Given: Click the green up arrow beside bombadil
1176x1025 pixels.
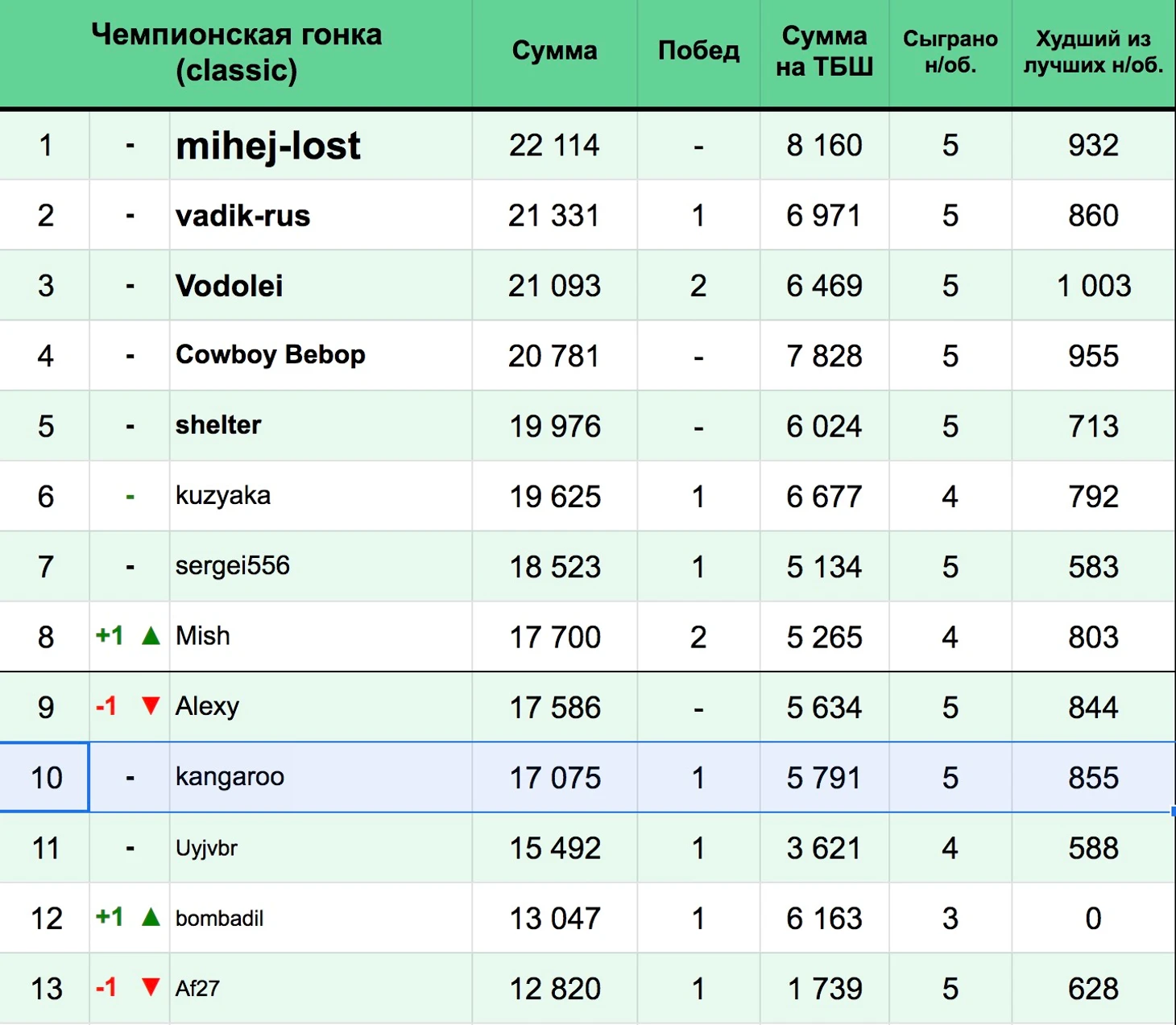Looking at the screenshot, I should coord(151,917).
